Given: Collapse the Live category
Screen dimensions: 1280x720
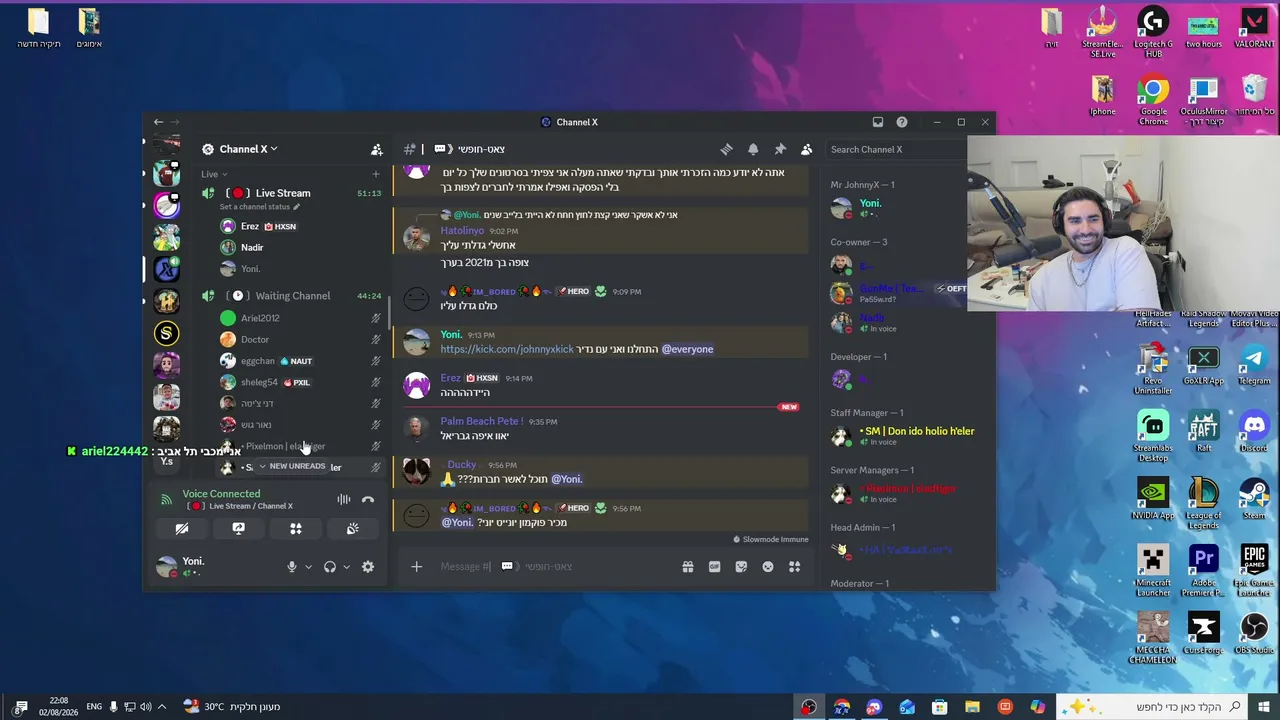Looking at the screenshot, I should click(x=214, y=174).
